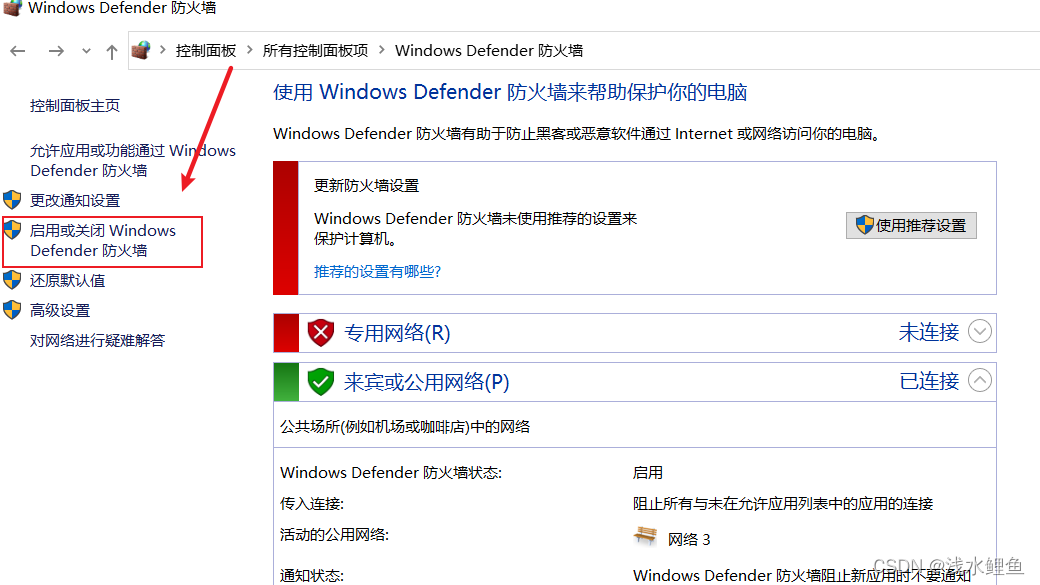Expand chevron after 所有控制面板项 breadcrumb

(x=381, y=50)
